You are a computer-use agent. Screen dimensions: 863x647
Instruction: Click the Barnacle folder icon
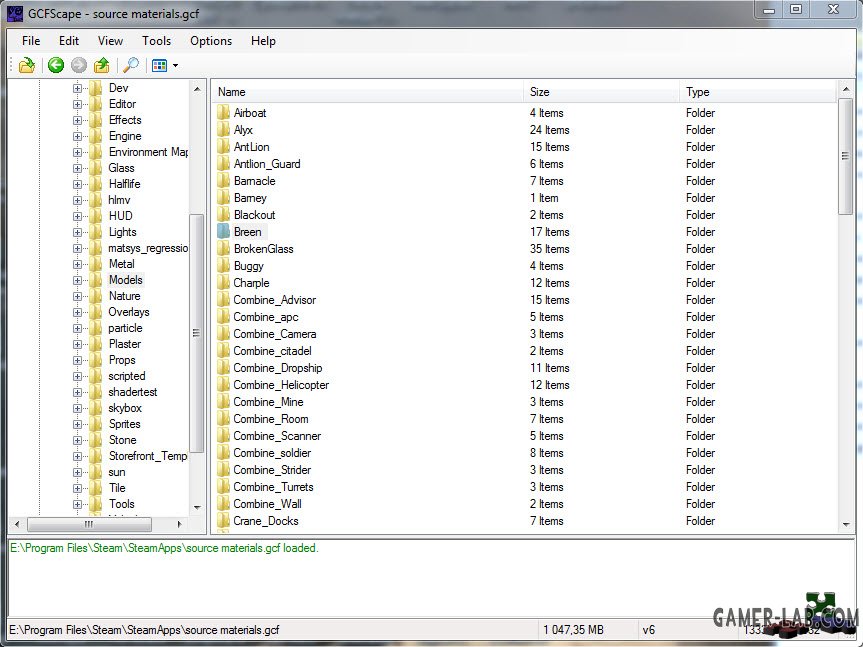(223, 181)
